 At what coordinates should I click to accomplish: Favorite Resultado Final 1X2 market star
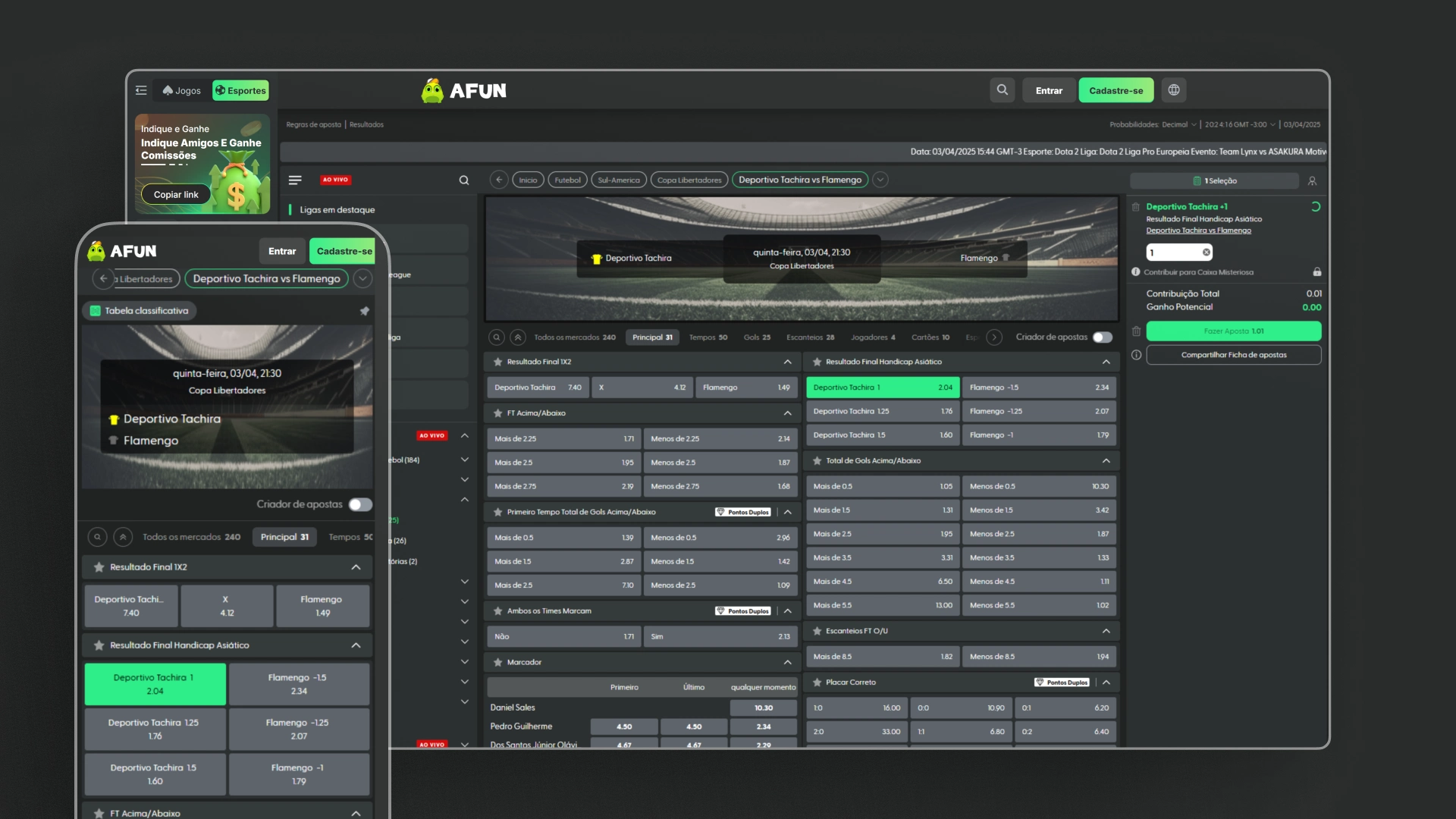click(498, 362)
